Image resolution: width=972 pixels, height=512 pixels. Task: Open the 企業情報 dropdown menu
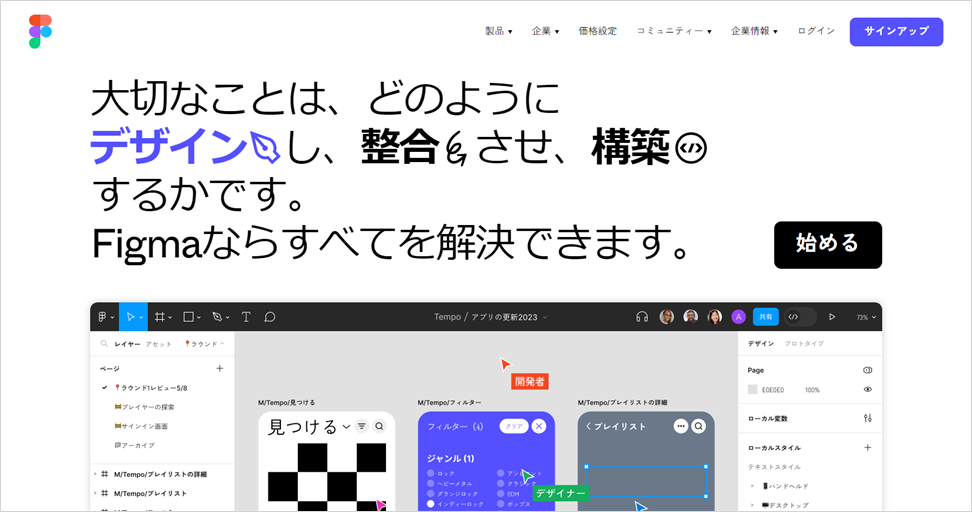(754, 31)
